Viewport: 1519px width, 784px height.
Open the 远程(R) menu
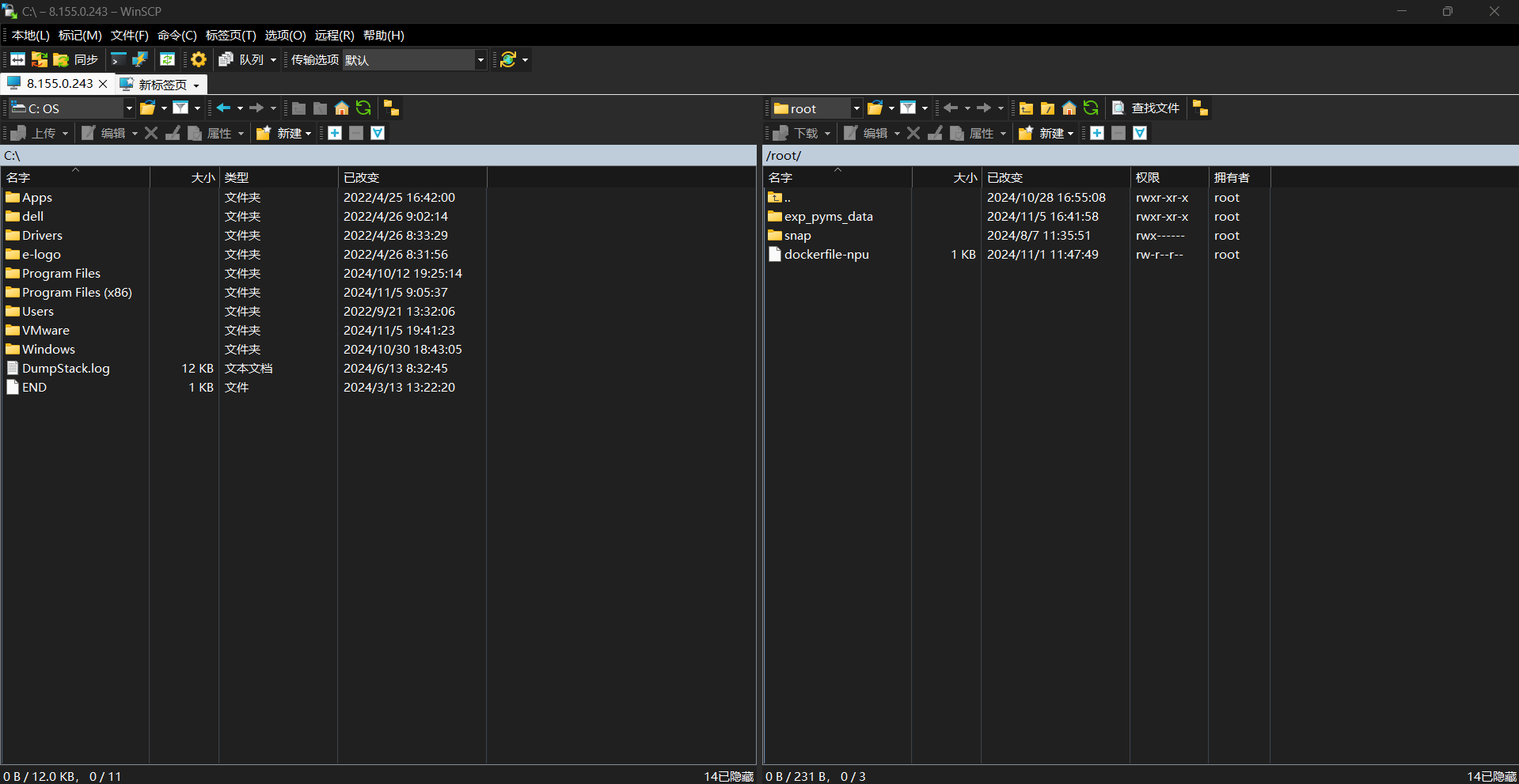334,35
